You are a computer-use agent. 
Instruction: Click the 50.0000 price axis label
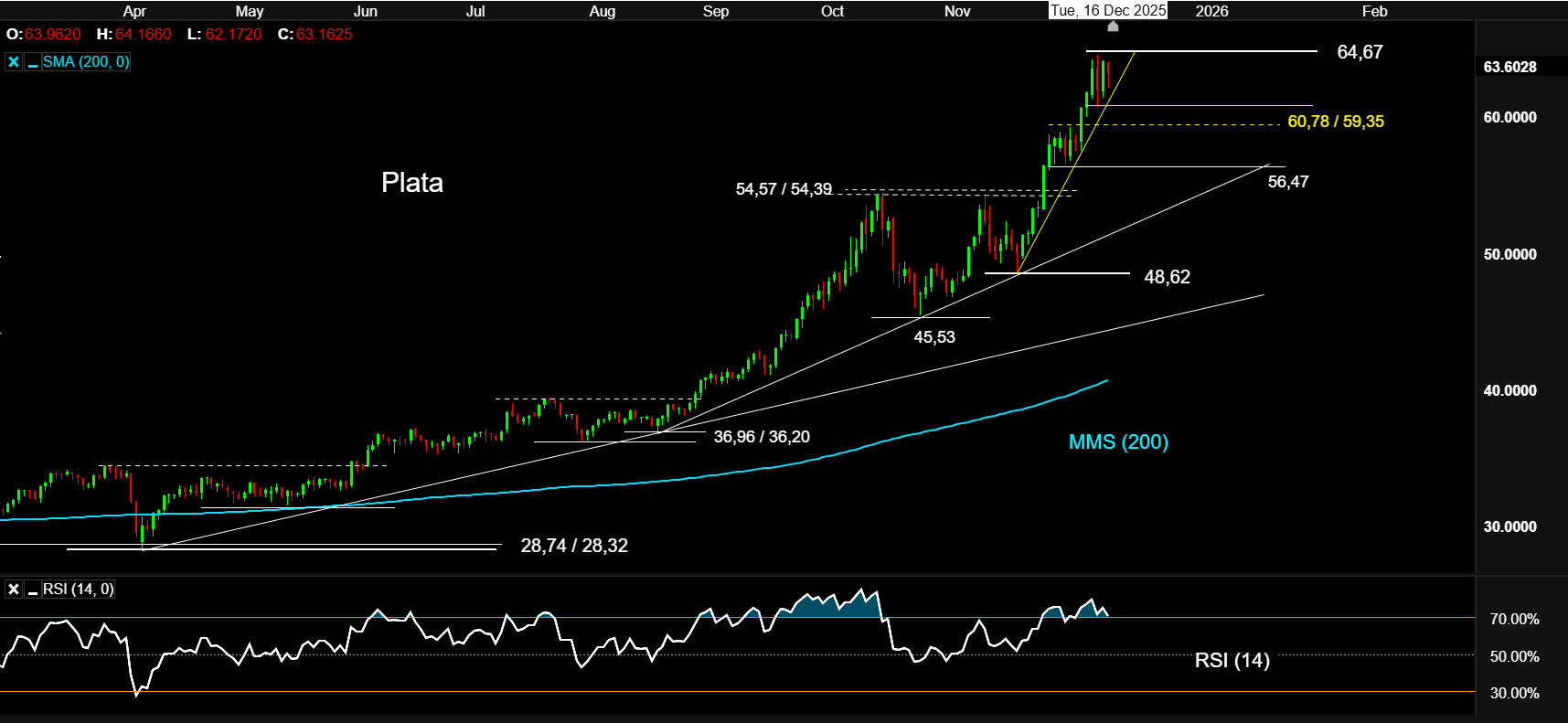1509,254
